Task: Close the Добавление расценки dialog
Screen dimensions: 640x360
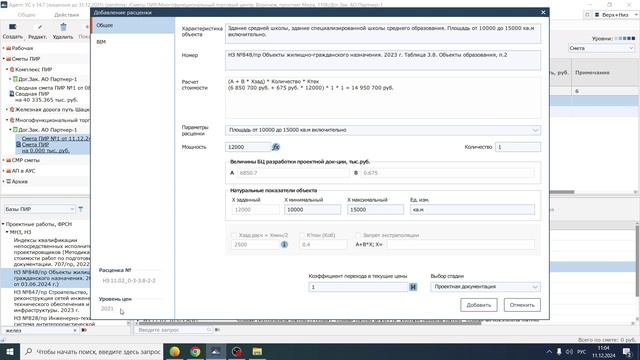Action: (x=543, y=12)
